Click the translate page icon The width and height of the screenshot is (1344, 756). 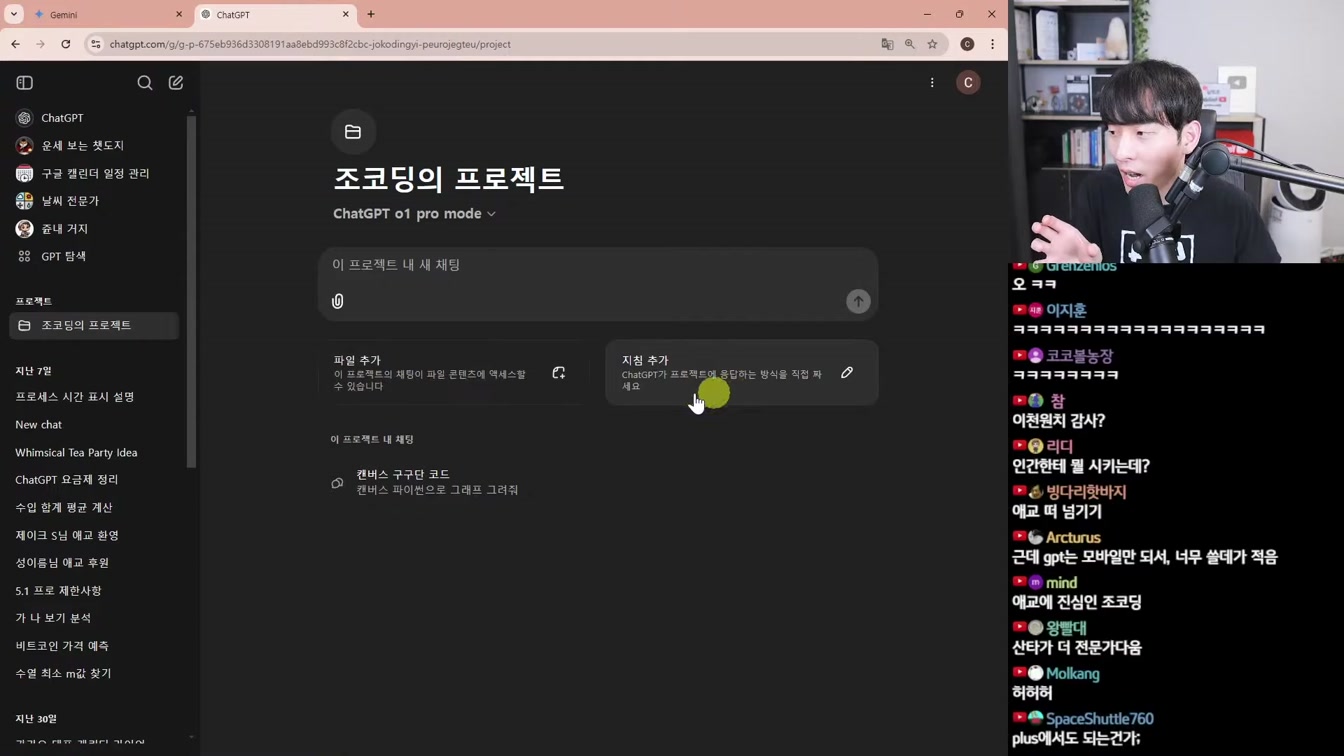(x=887, y=44)
